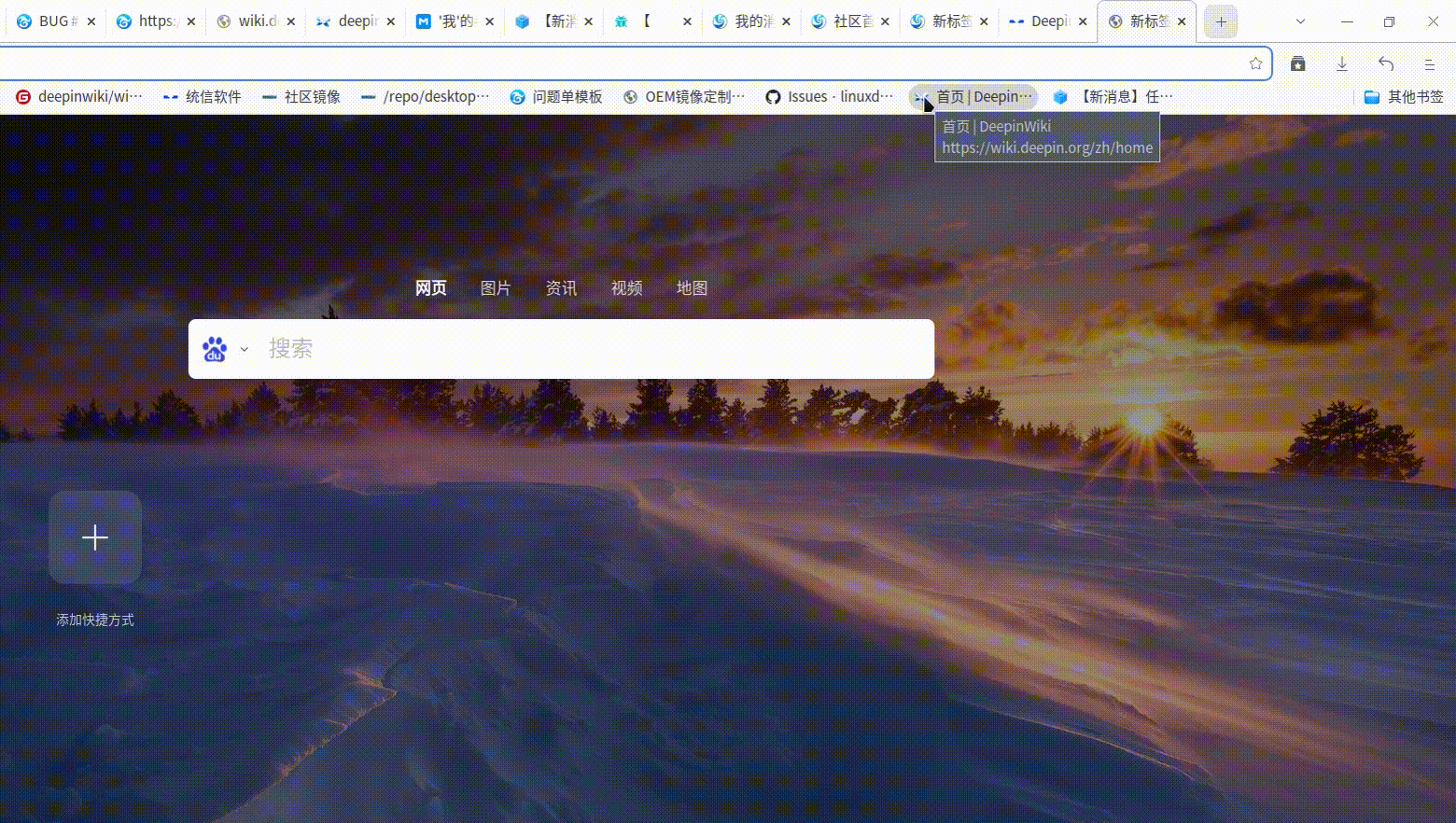Click the new tab plus button
Viewport: 1456px width, 823px height.
click(x=1220, y=21)
